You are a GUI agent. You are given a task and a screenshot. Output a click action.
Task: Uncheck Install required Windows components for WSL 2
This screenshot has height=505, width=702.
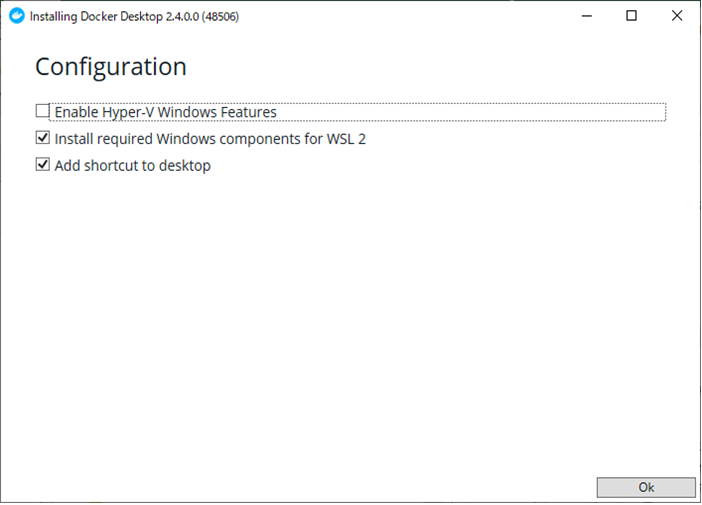(43, 138)
